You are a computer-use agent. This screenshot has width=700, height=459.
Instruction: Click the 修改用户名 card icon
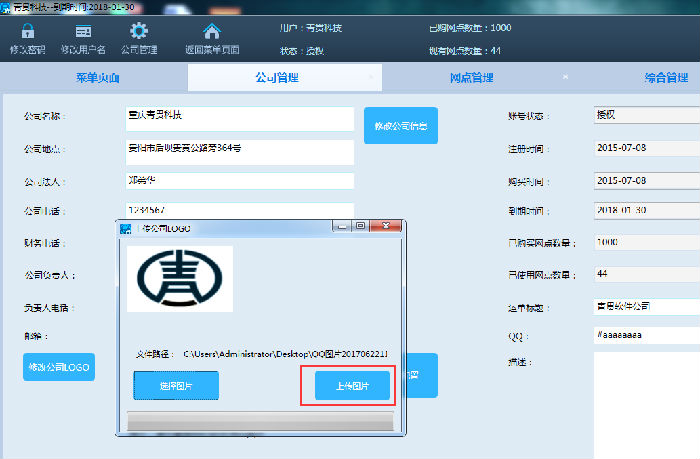[83, 31]
